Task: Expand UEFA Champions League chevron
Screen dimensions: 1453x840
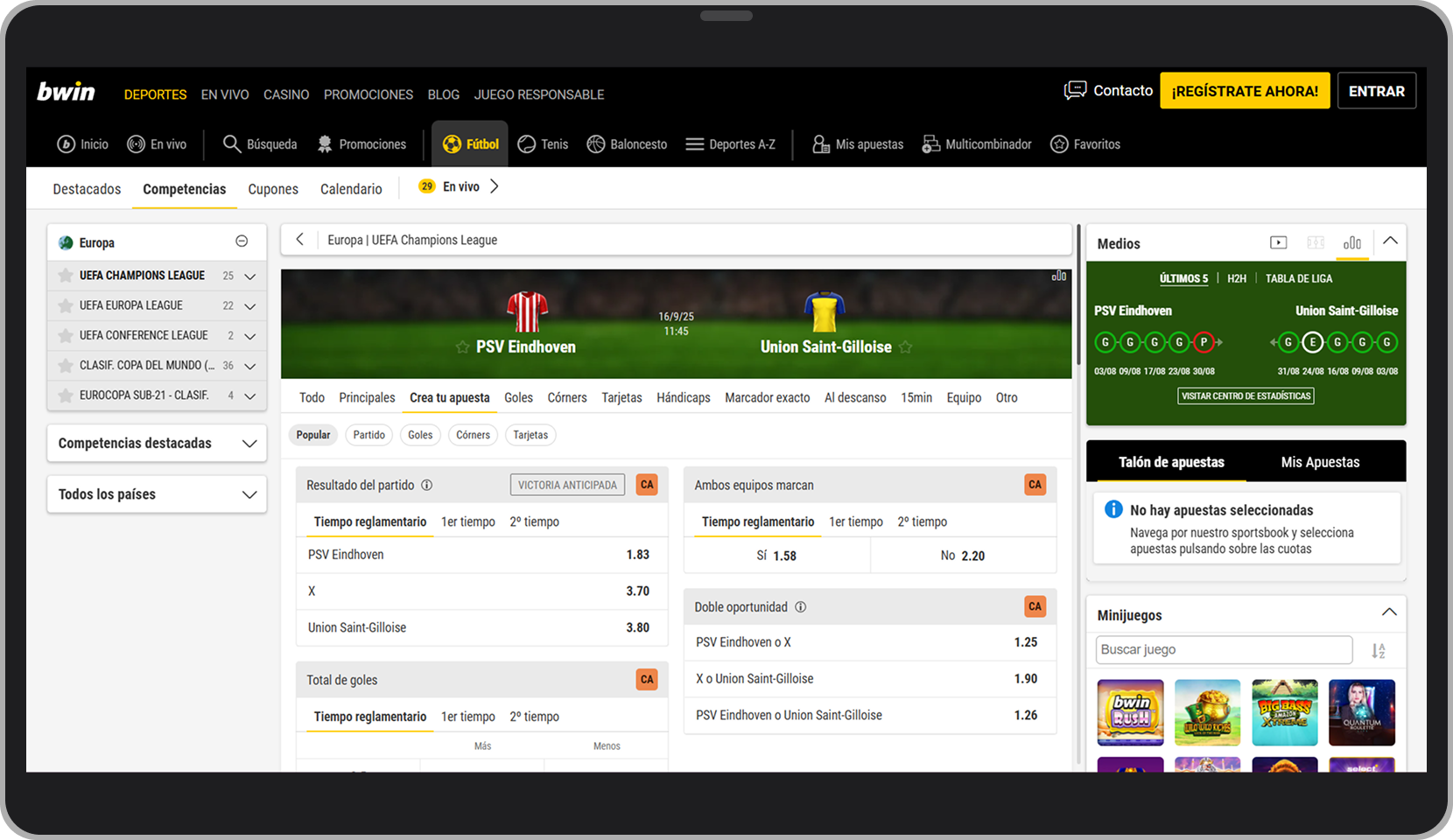Action: pos(250,276)
